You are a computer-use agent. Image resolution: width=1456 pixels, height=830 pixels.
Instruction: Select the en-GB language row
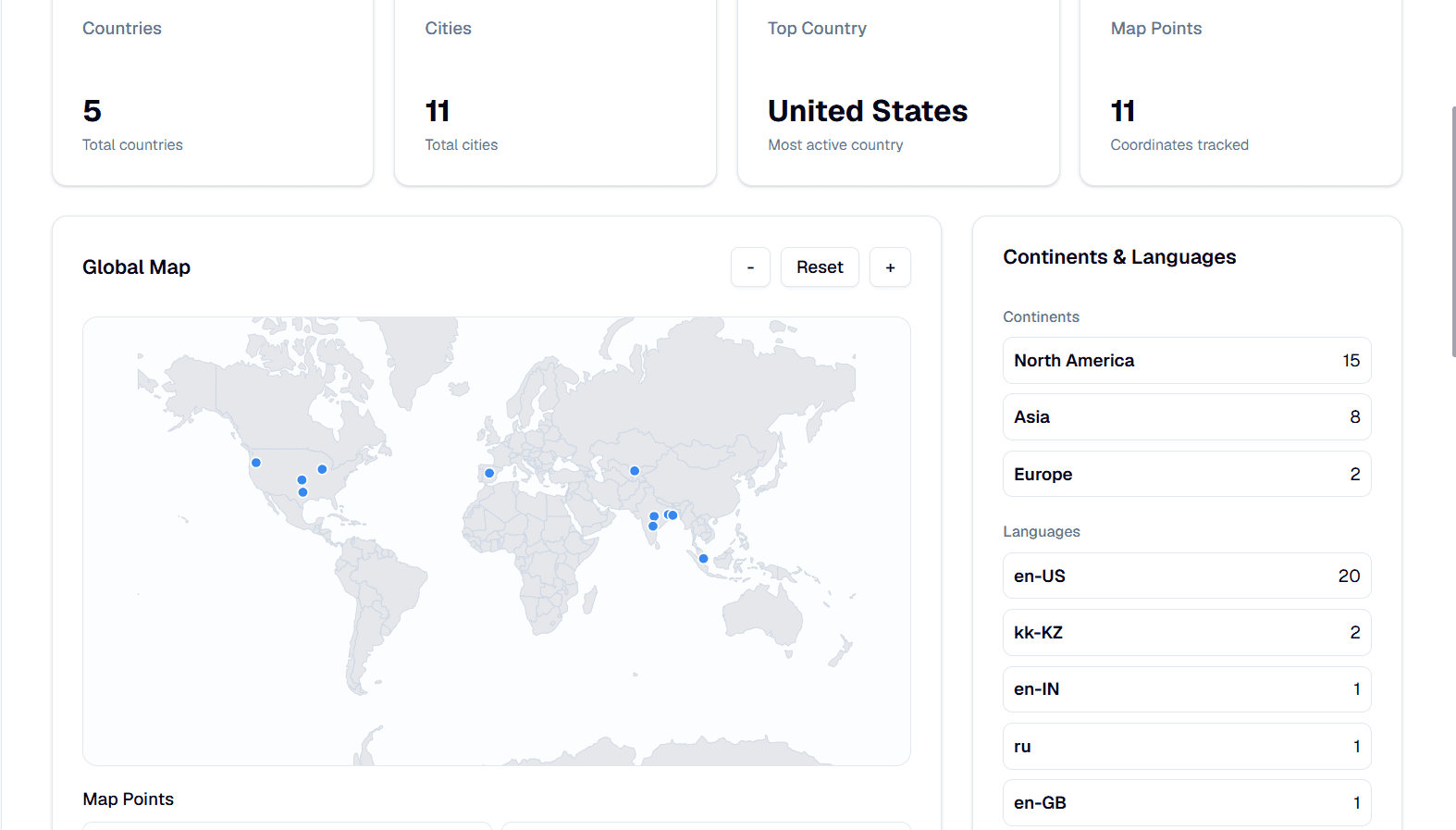[x=1187, y=802]
